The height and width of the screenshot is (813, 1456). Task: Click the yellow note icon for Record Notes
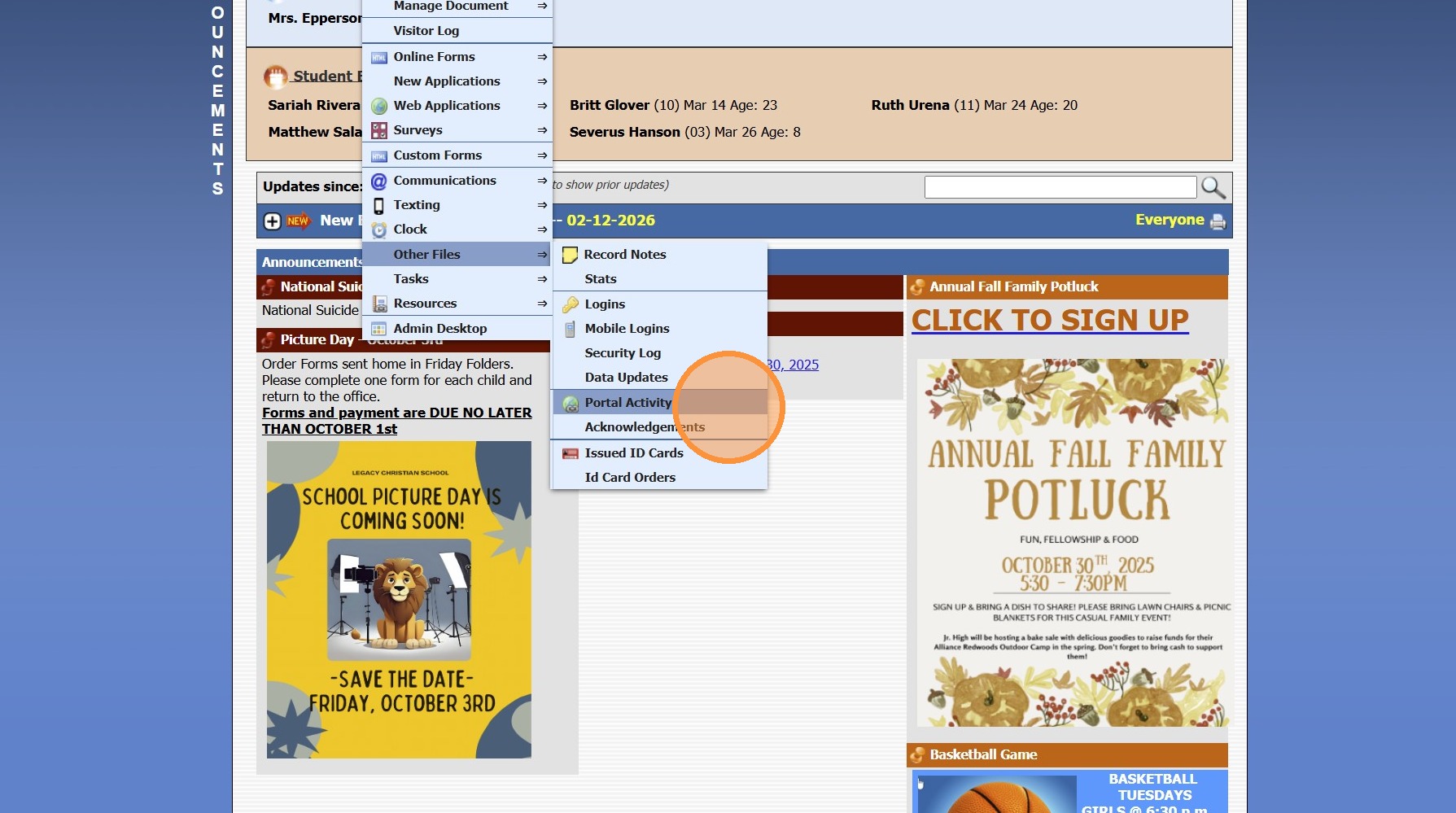[x=571, y=255]
